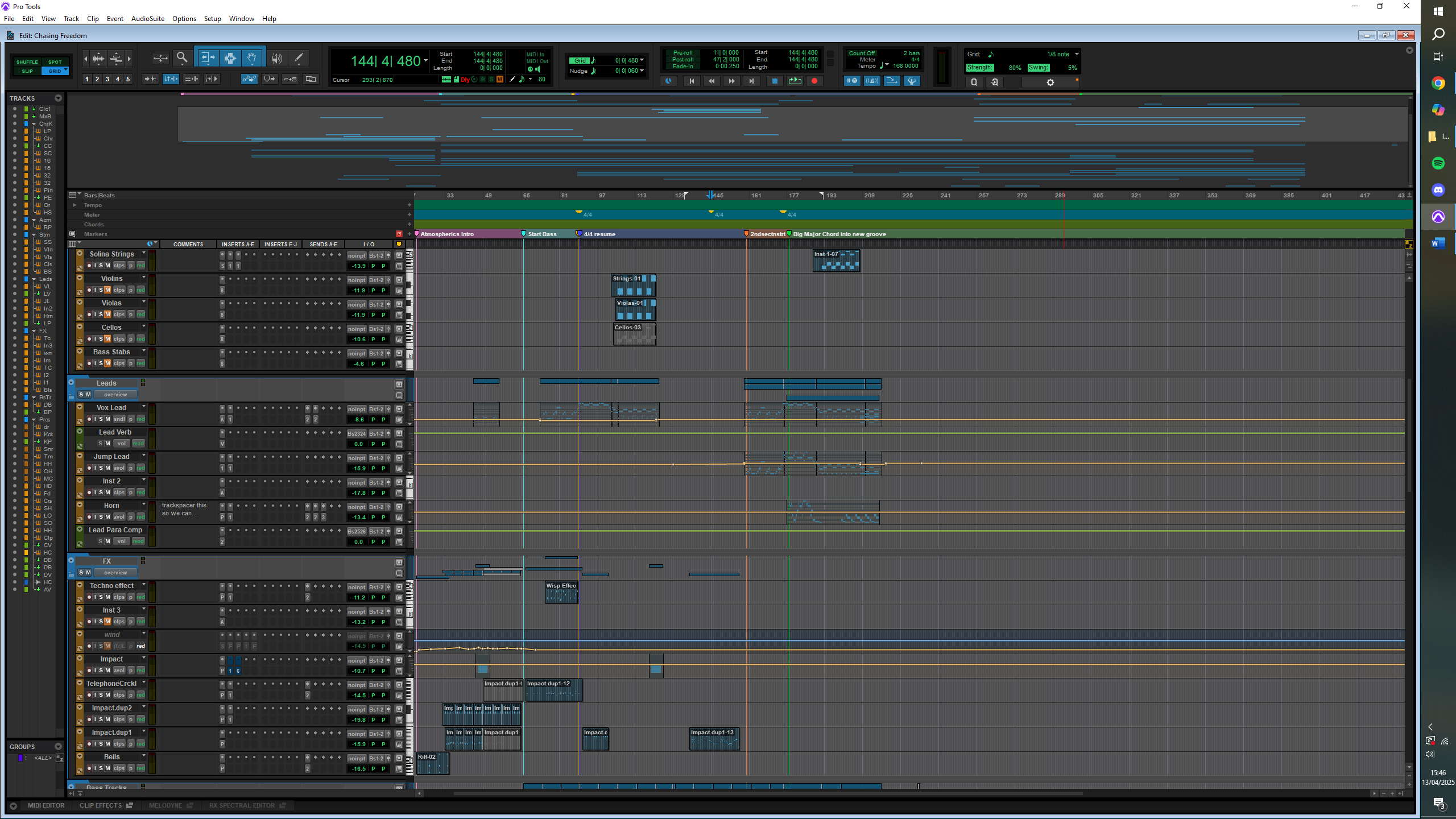The width and height of the screenshot is (1456, 819).
Task: Click the Rewind transport button
Action: pos(712,81)
